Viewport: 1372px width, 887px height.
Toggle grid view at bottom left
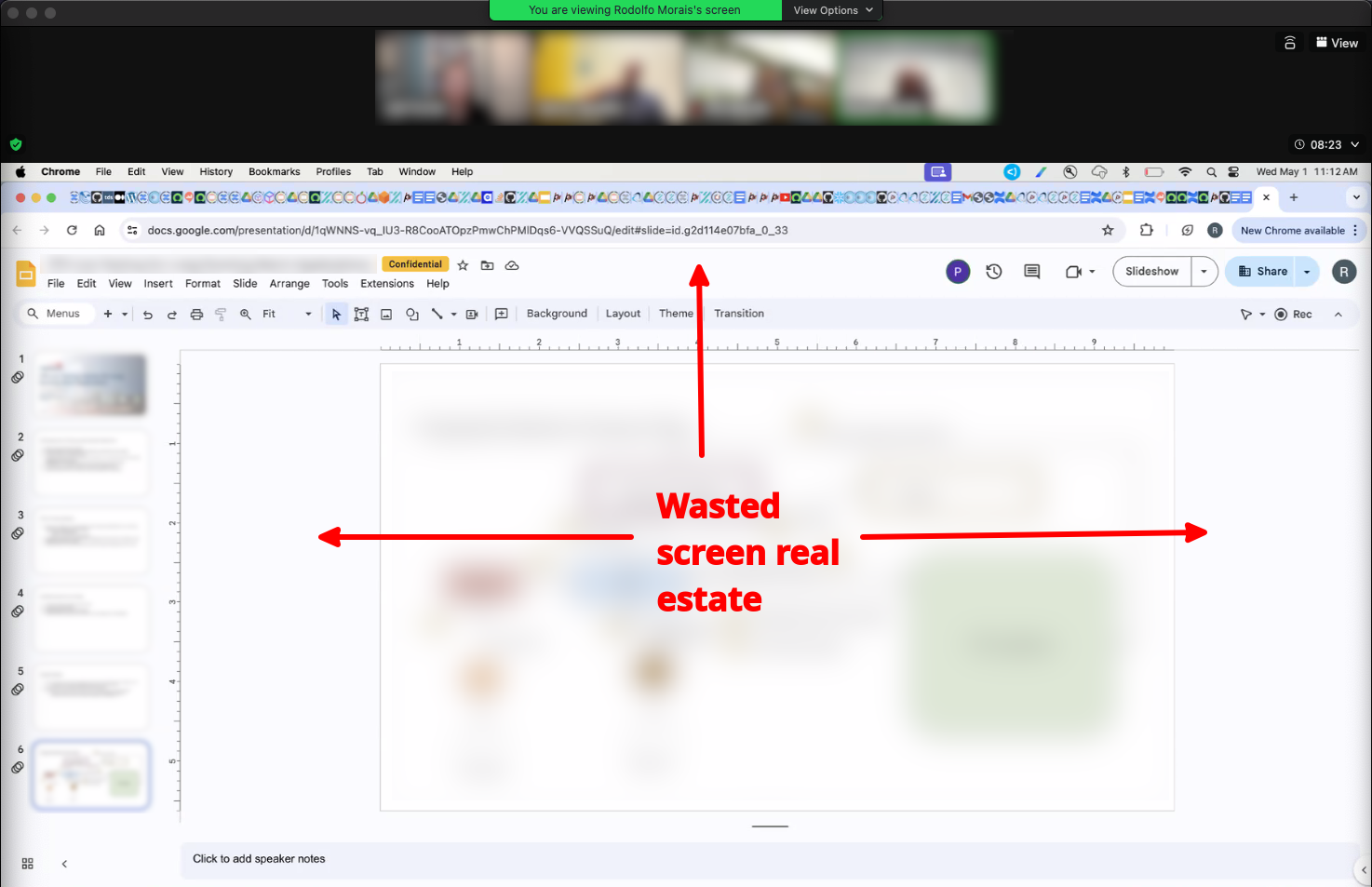pyautogui.click(x=28, y=864)
